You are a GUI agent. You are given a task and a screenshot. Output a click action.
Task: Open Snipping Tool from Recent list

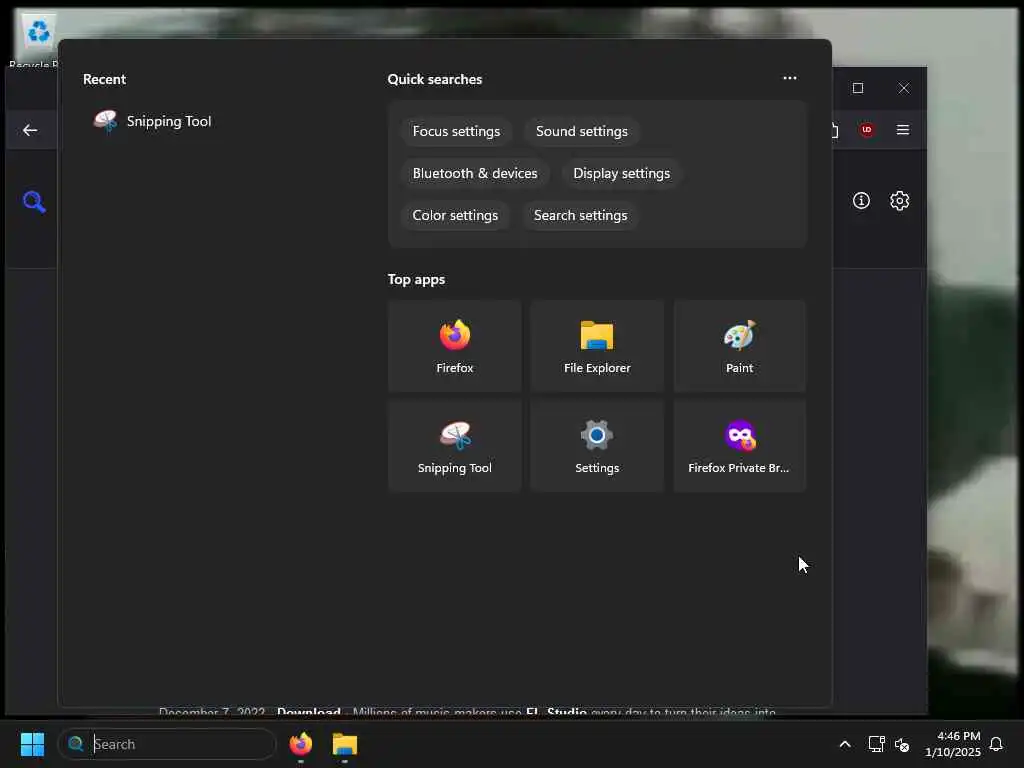coord(152,121)
